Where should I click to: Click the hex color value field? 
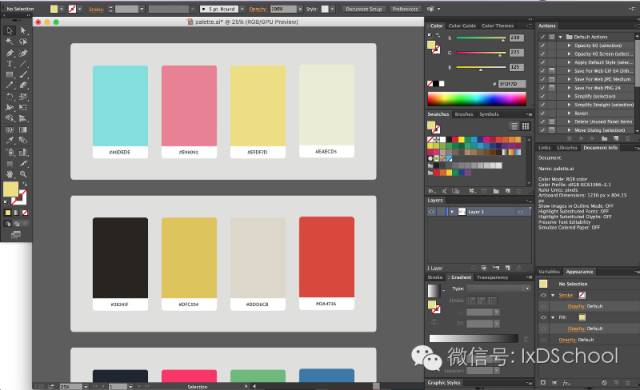[512, 84]
